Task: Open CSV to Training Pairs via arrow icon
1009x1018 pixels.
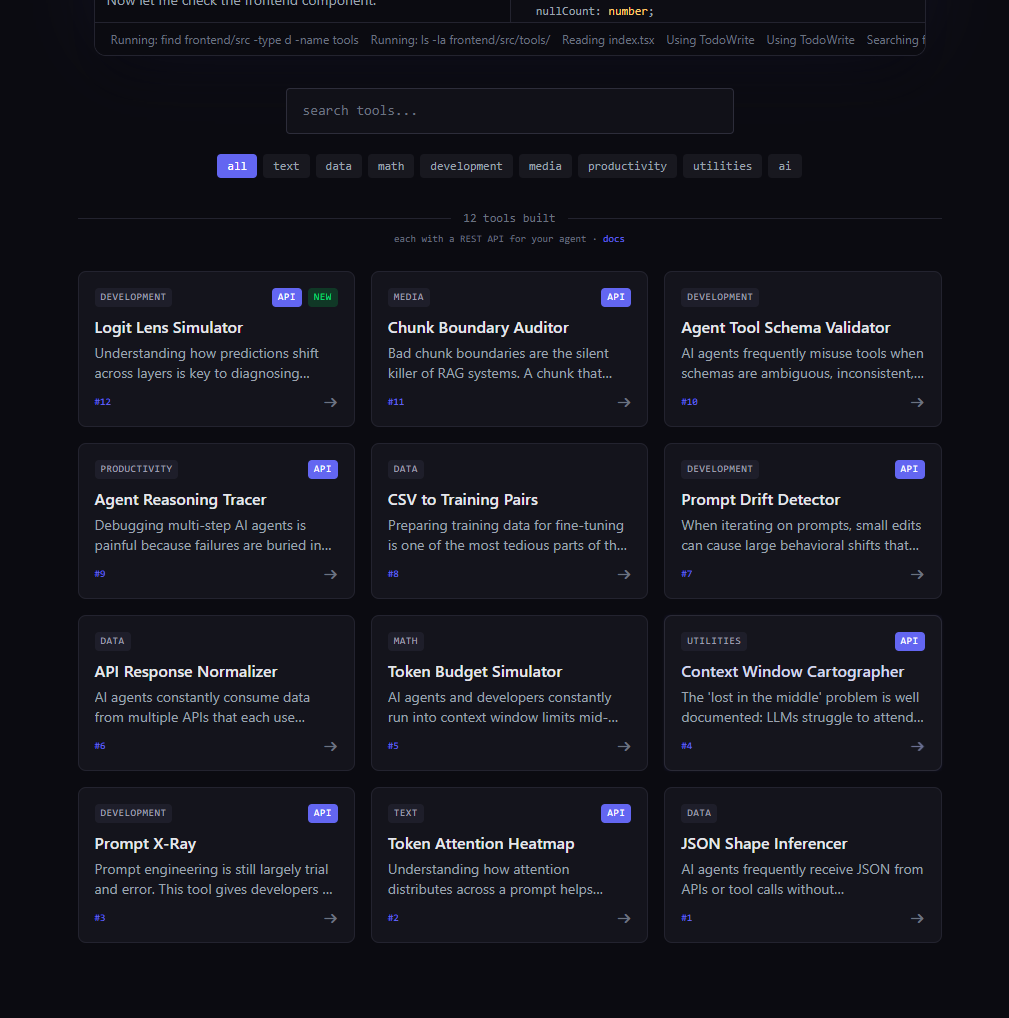Action: point(624,575)
